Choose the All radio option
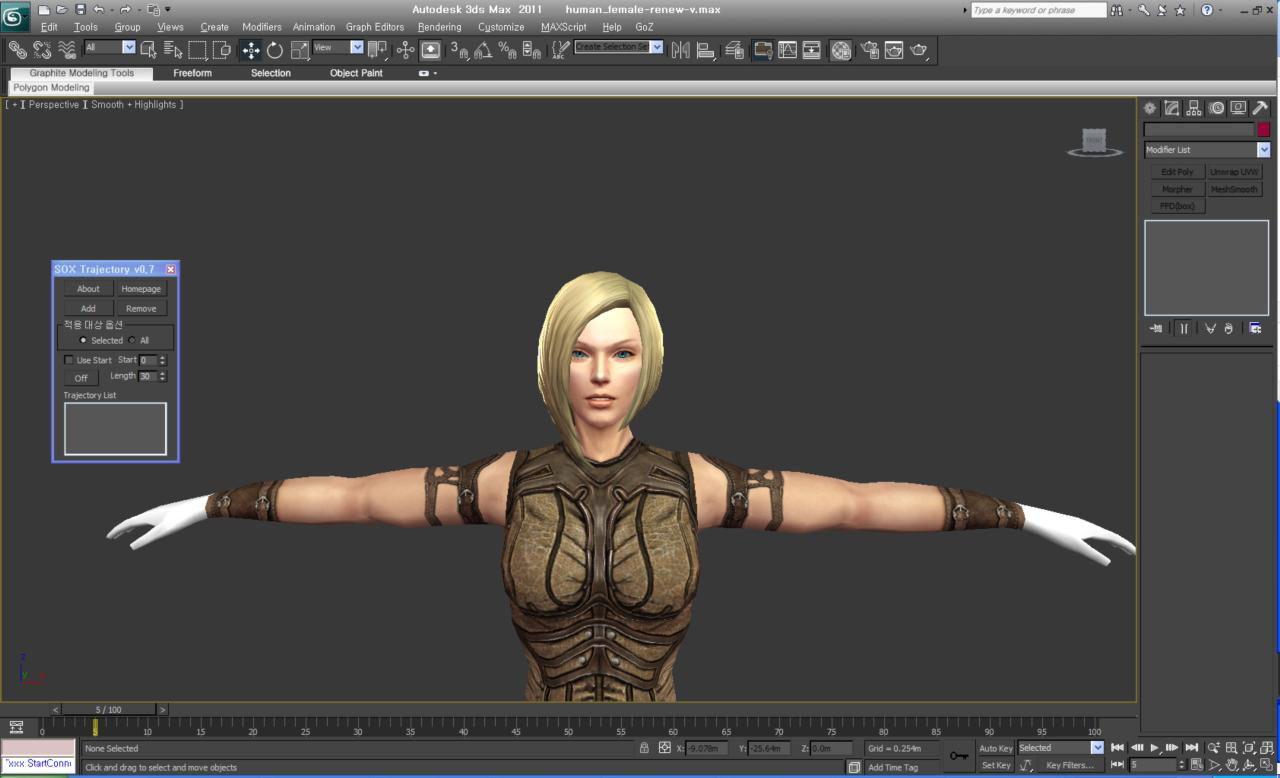Image resolution: width=1280 pixels, height=778 pixels. click(x=132, y=340)
